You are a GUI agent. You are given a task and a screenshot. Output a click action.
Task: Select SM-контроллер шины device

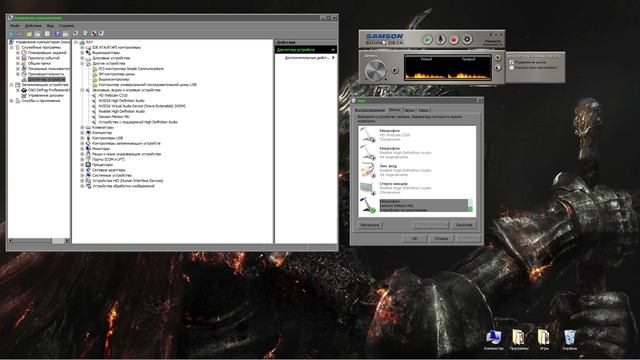click(x=117, y=74)
